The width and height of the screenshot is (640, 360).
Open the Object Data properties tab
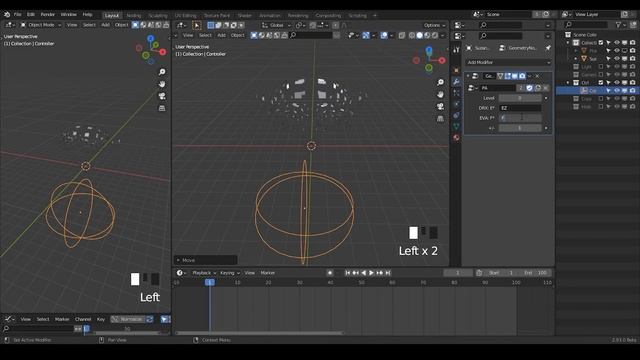click(x=456, y=126)
